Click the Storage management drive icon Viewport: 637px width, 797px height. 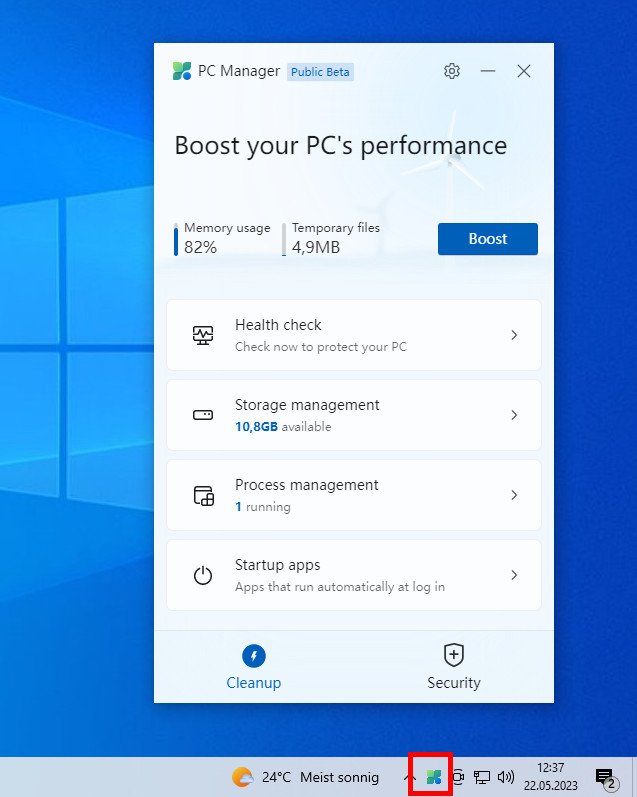point(203,415)
